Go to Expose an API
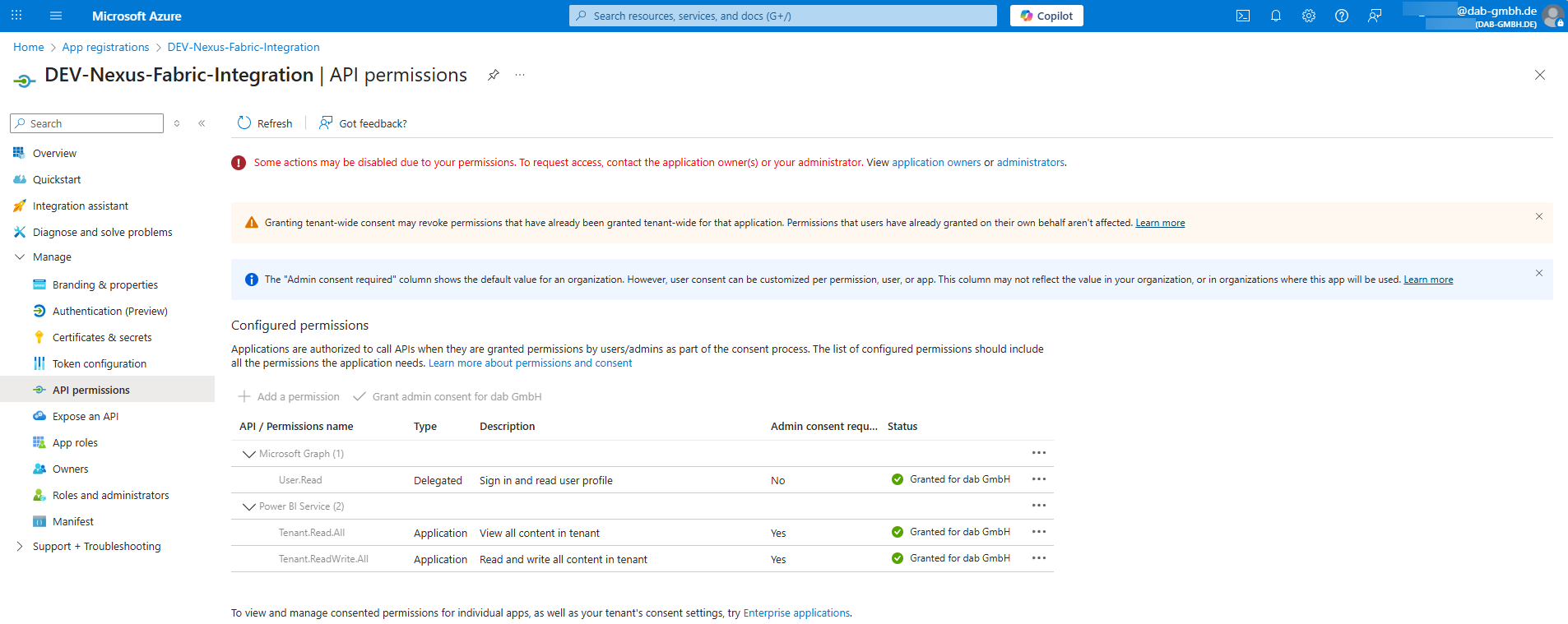The height and width of the screenshot is (624, 1568). (x=86, y=416)
